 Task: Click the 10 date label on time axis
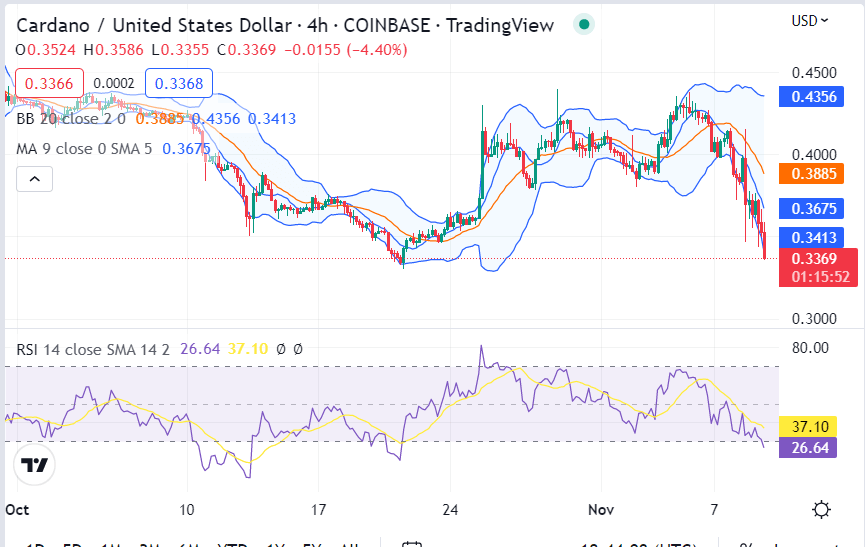click(x=186, y=510)
